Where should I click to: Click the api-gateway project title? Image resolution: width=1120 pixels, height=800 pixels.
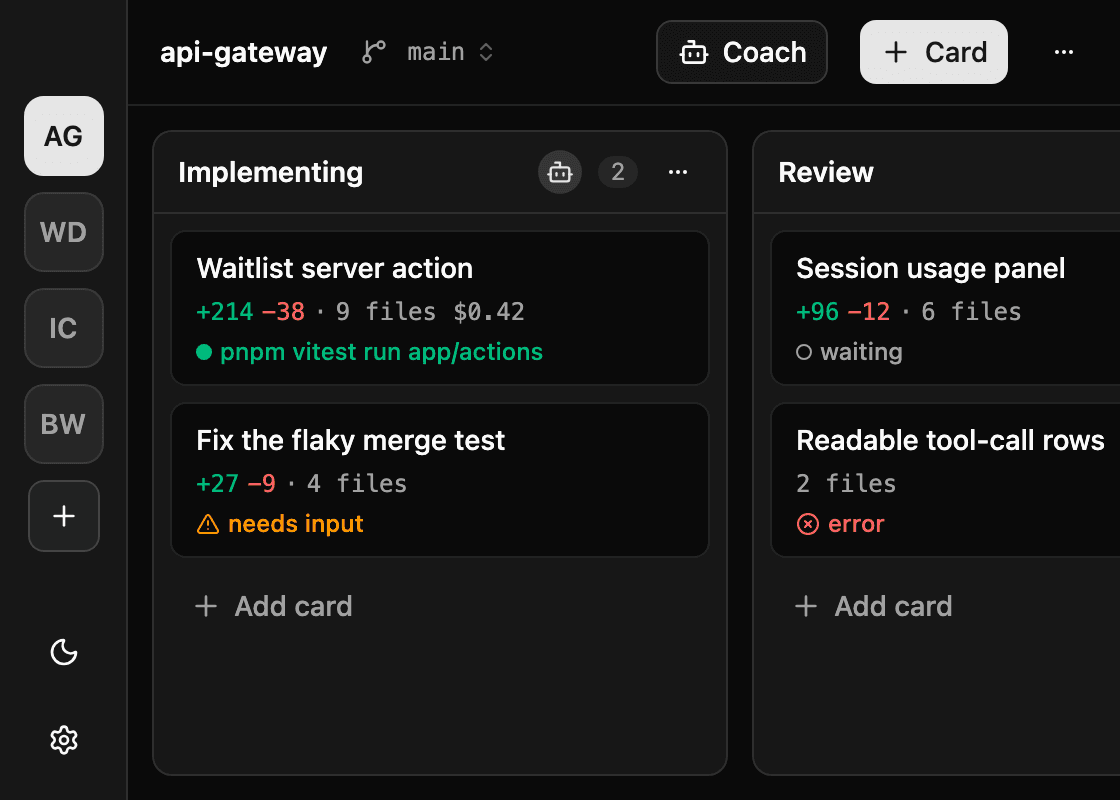(244, 52)
